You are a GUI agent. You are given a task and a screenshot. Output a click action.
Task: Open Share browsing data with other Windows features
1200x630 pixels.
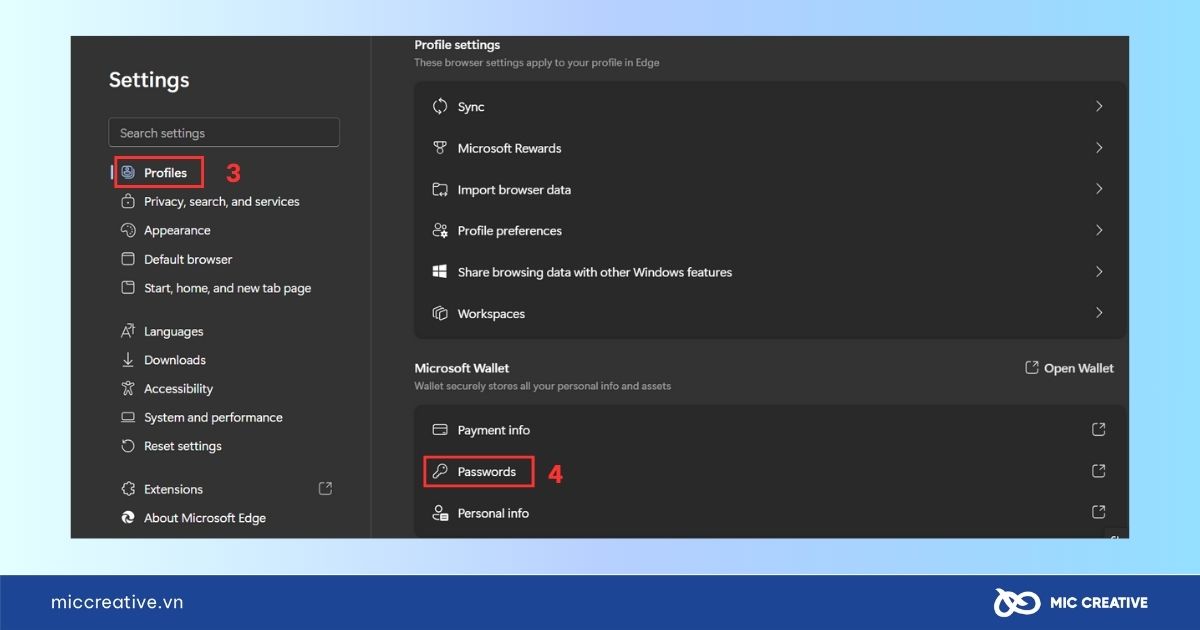tap(770, 272)
